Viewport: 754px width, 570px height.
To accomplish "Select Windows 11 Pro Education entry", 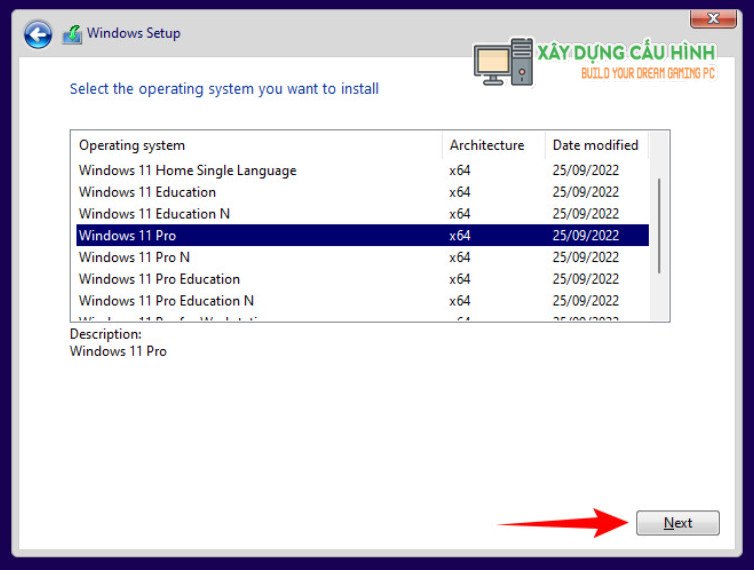I will [362, 279].
